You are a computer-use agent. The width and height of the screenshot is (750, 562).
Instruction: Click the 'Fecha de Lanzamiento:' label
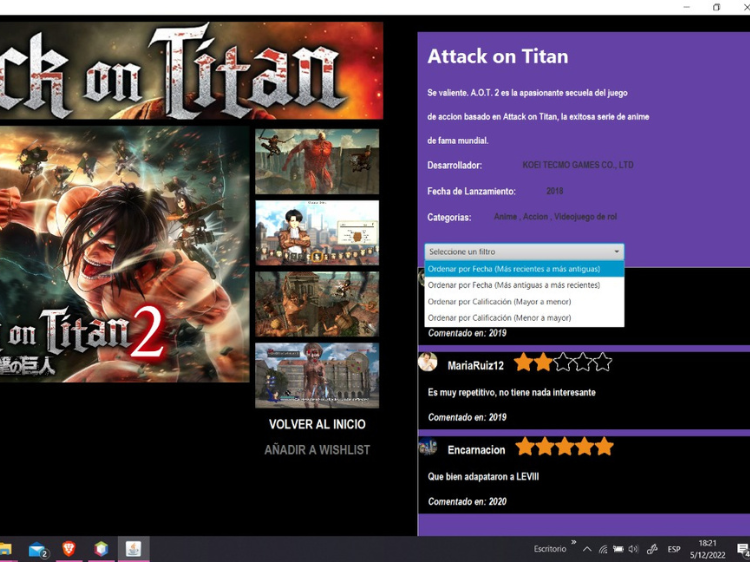(471, 191)
